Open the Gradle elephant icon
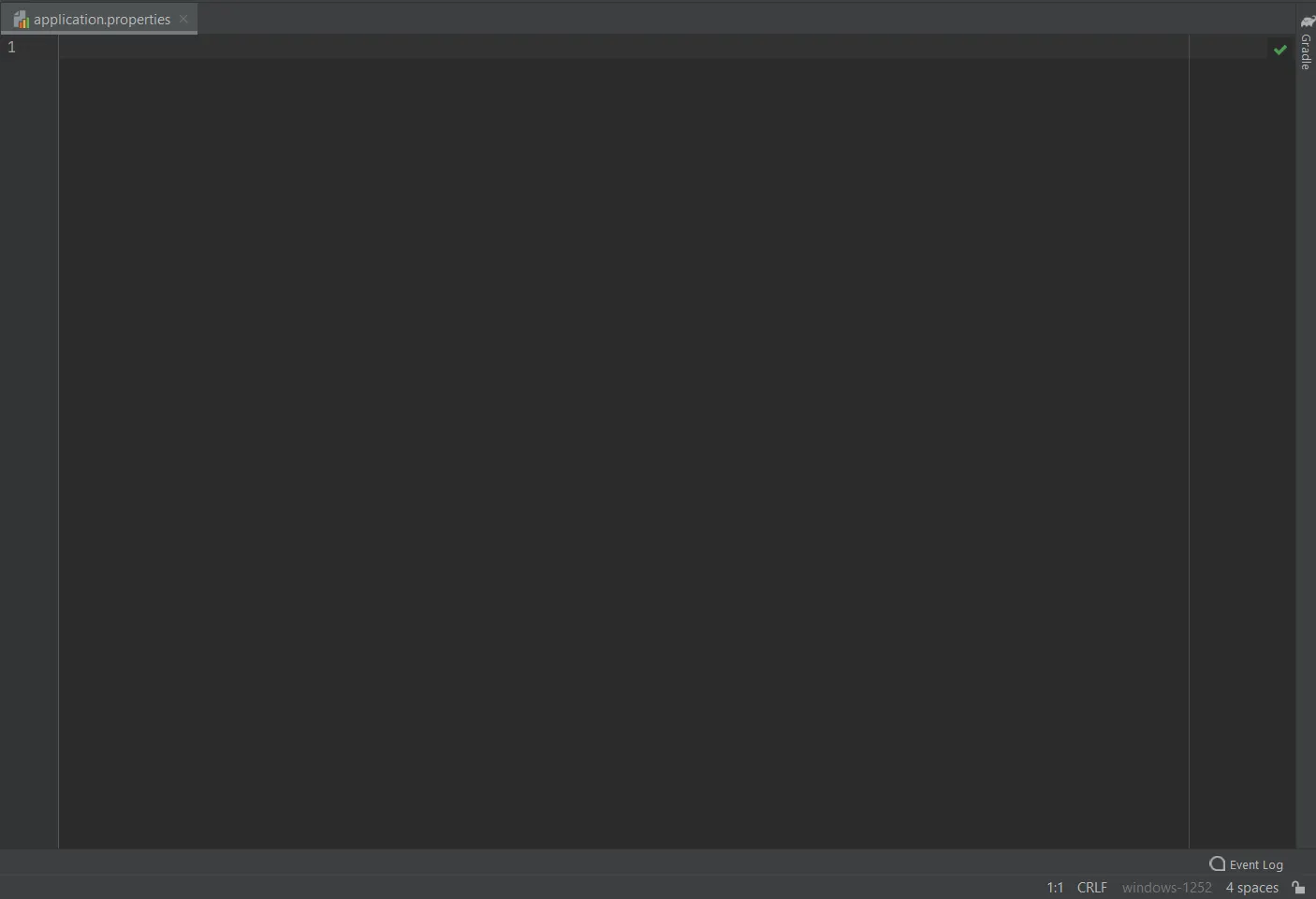This screenshot has height=899, width=1316. pos(1308,22)
